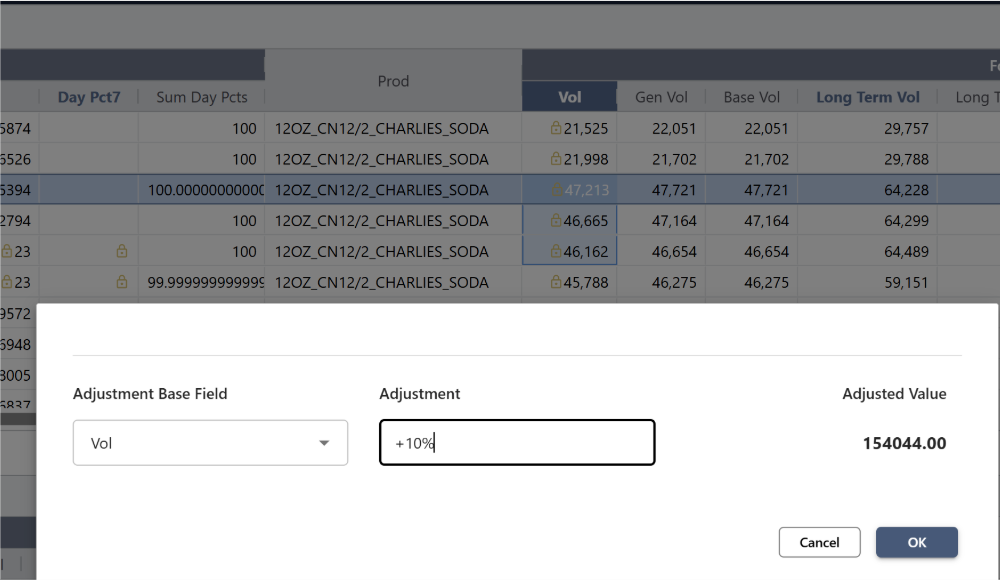This screenshot has width=1000, height=580.
Task: Click the lock icon beside Vol 21,998
Action: (556, 159)
